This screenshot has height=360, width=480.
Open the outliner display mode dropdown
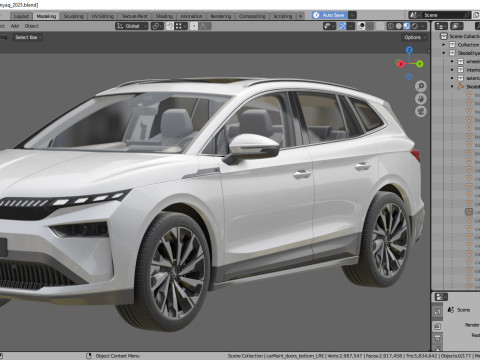click(457, 26)
